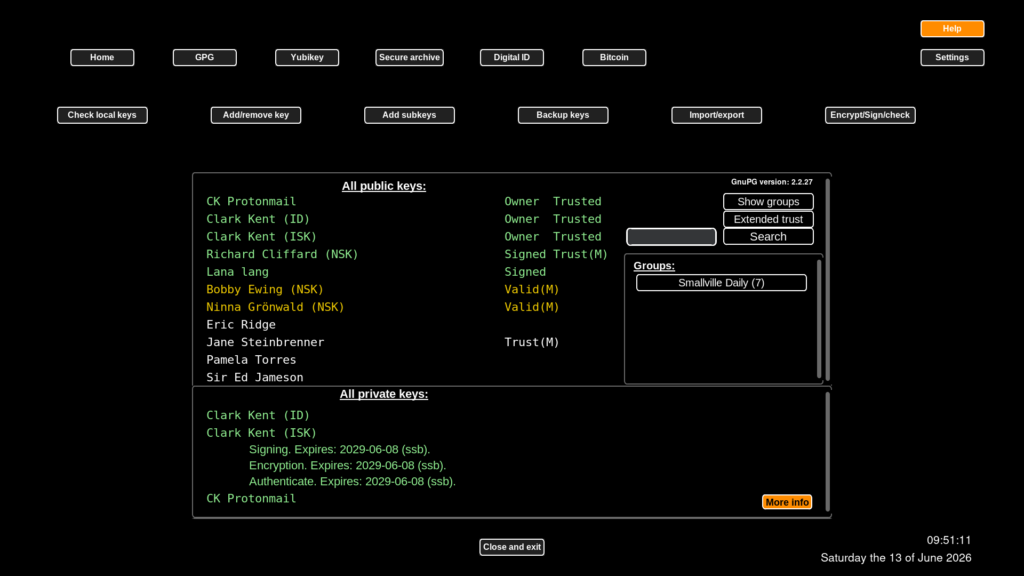Click the Show groups button

click(x=768, y=201)
